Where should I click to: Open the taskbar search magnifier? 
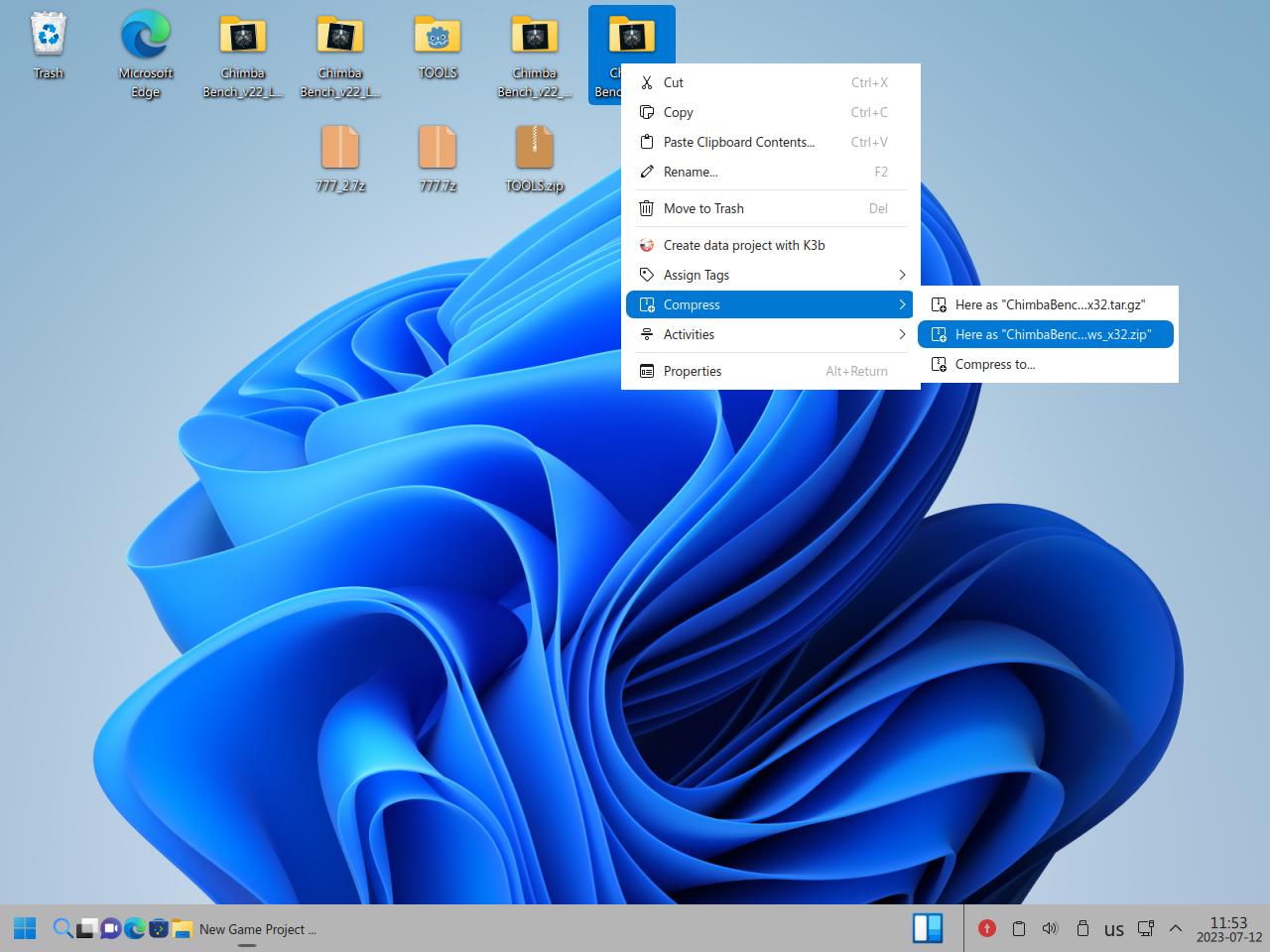[62, 928]
